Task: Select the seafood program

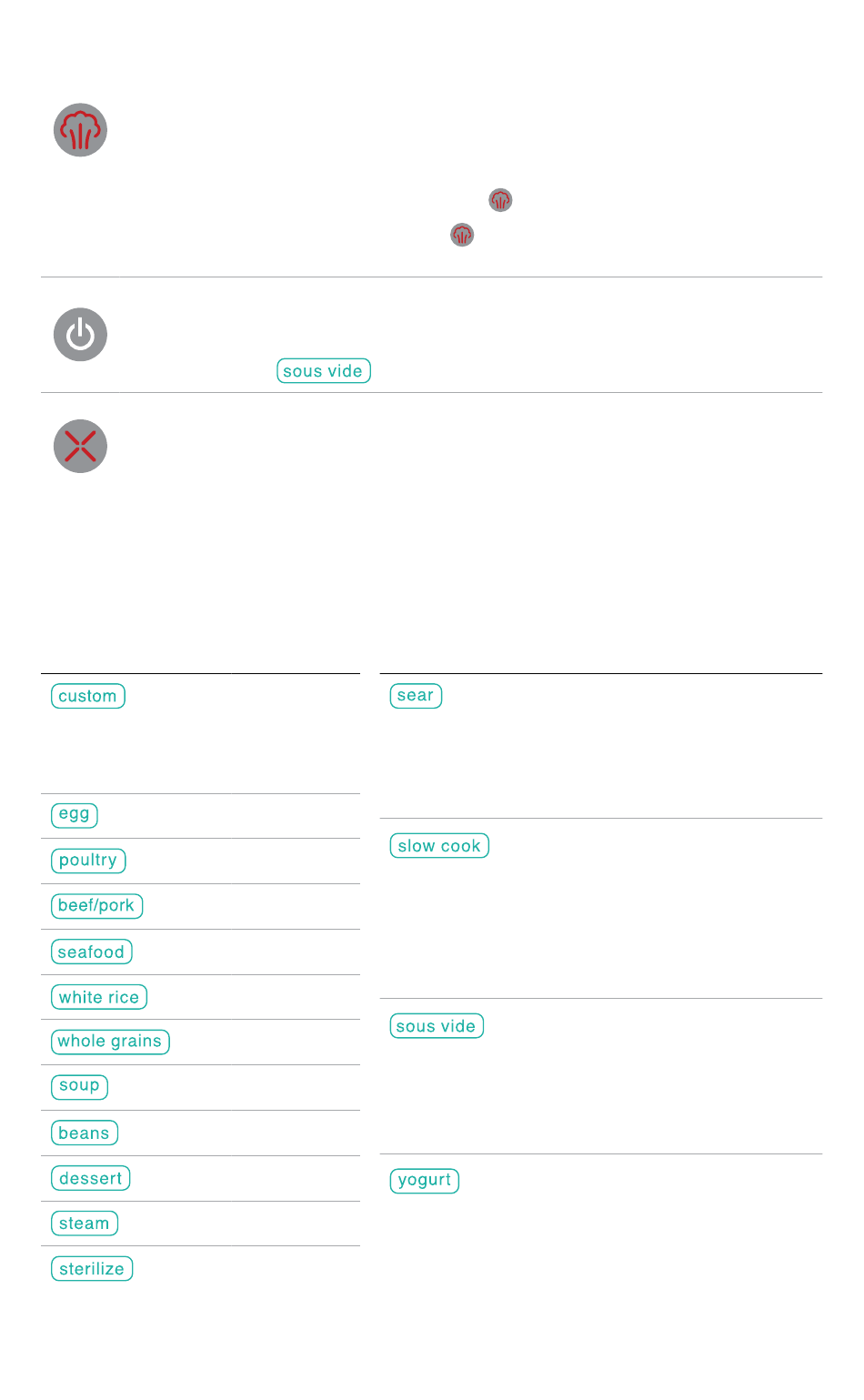Action: [x=92, y=952]
